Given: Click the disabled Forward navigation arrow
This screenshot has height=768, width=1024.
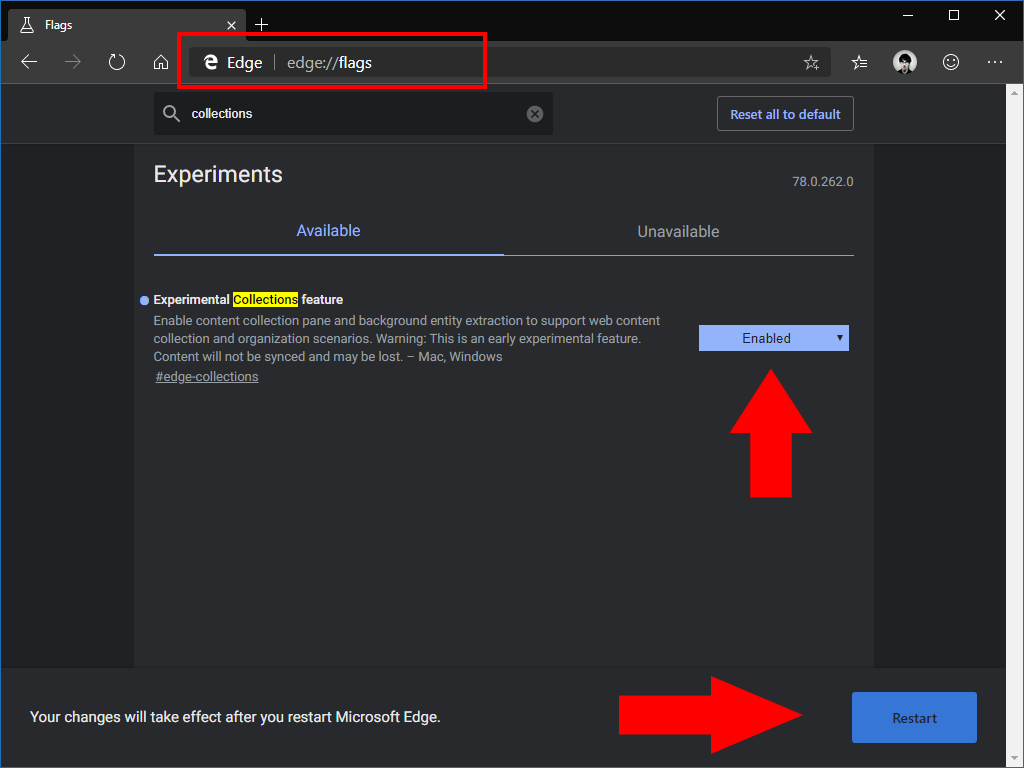Looking at the screenshot, I should coord(72,62).
